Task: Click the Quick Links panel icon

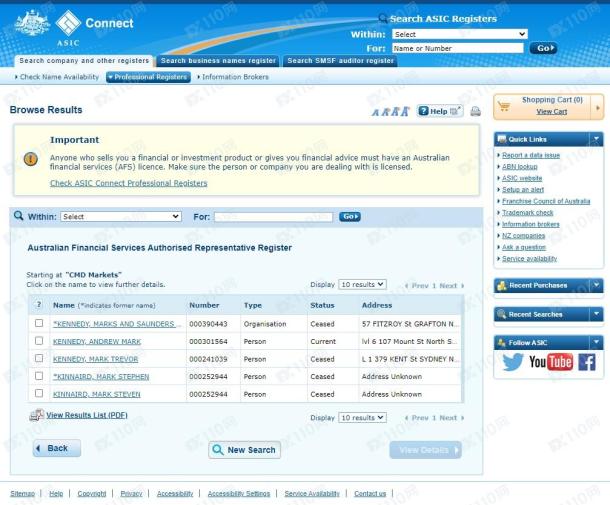Action: (502, 139)
